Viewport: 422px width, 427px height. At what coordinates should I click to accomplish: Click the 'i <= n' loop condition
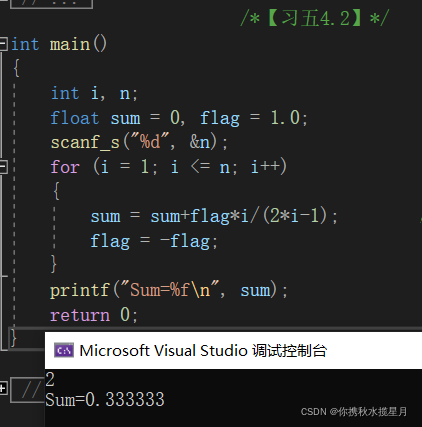pyautogui.click(x=200, y=167)
